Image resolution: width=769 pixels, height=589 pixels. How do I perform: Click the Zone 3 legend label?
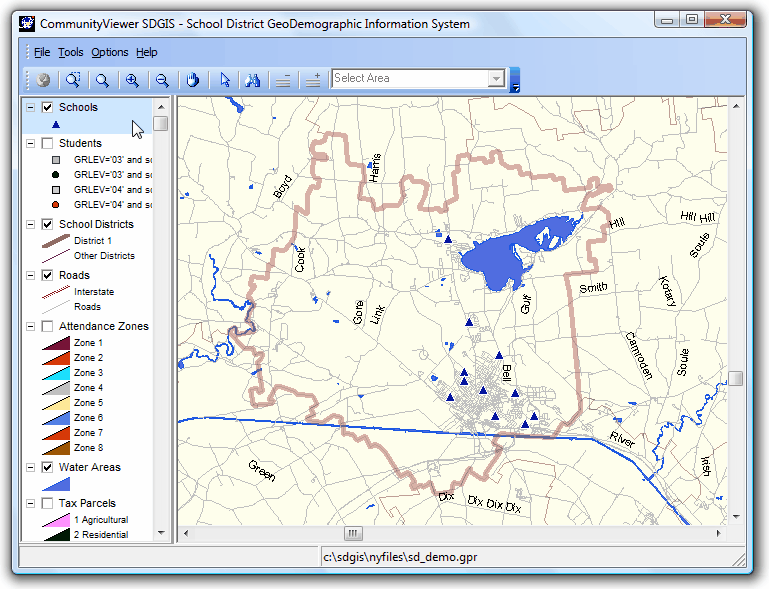tap(88, 373)
